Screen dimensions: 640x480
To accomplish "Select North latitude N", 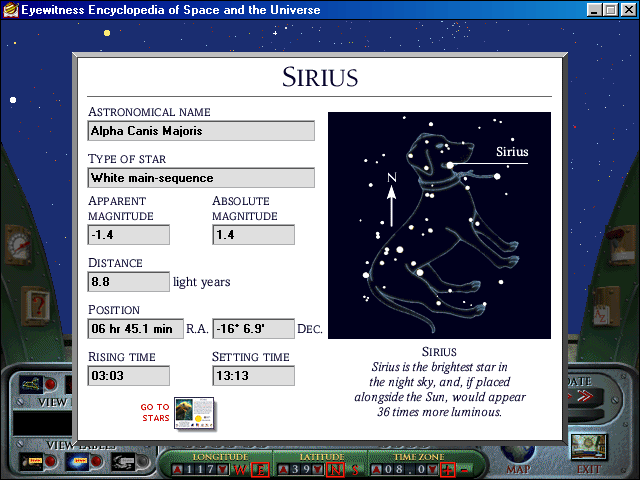I will click(335, 470).
